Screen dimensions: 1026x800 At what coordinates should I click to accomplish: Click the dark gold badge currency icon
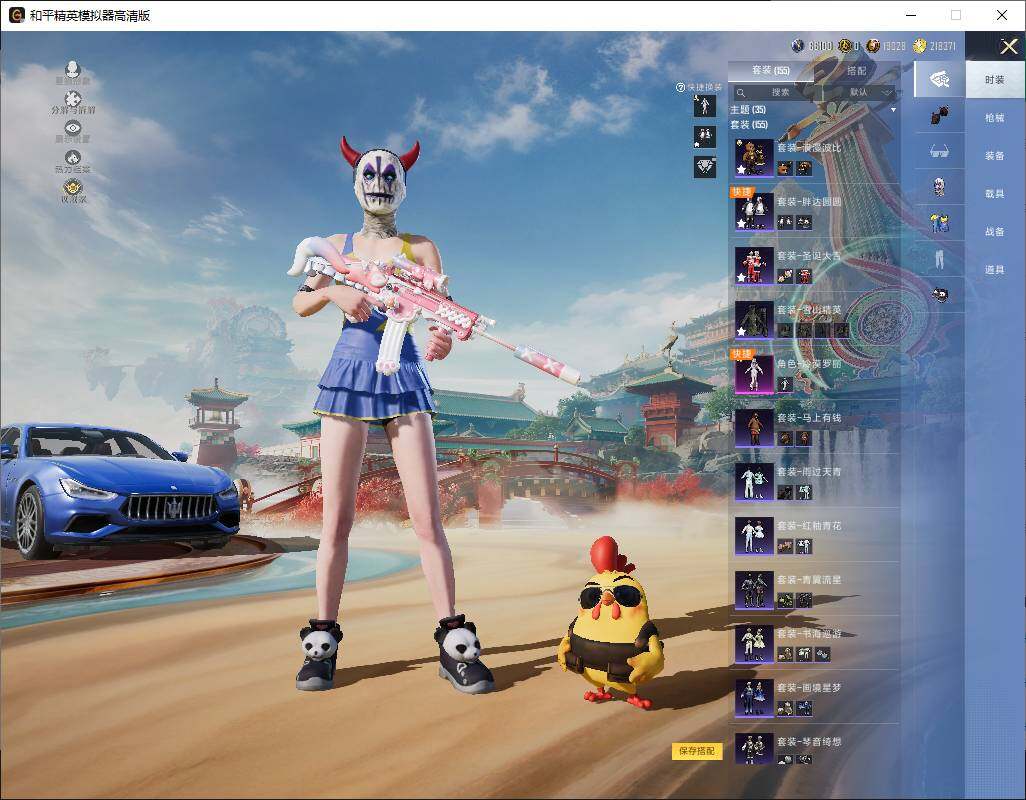[845, 45]
